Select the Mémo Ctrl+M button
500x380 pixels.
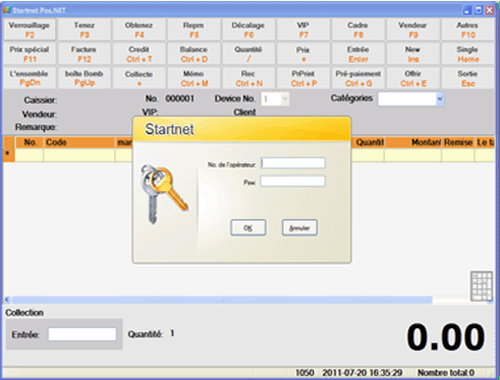pyautogui.click(x=194, y=79)
